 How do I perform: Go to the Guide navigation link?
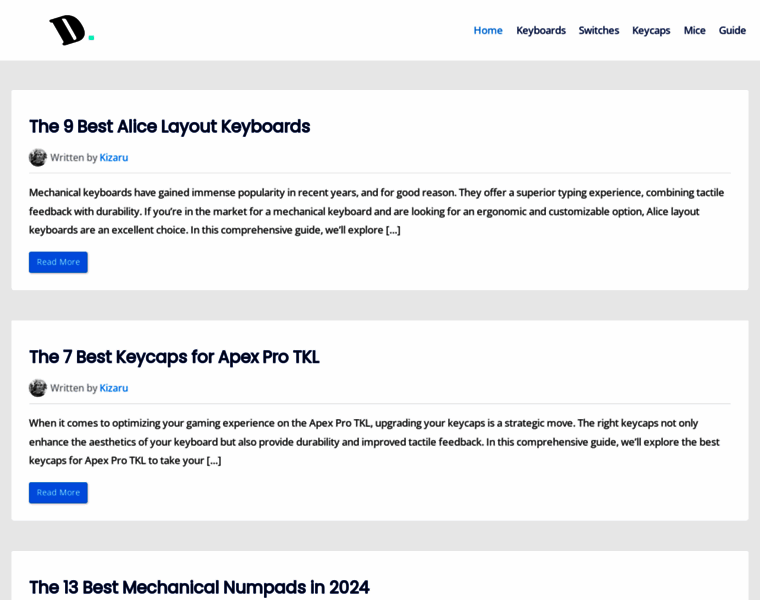click(732, 31)
